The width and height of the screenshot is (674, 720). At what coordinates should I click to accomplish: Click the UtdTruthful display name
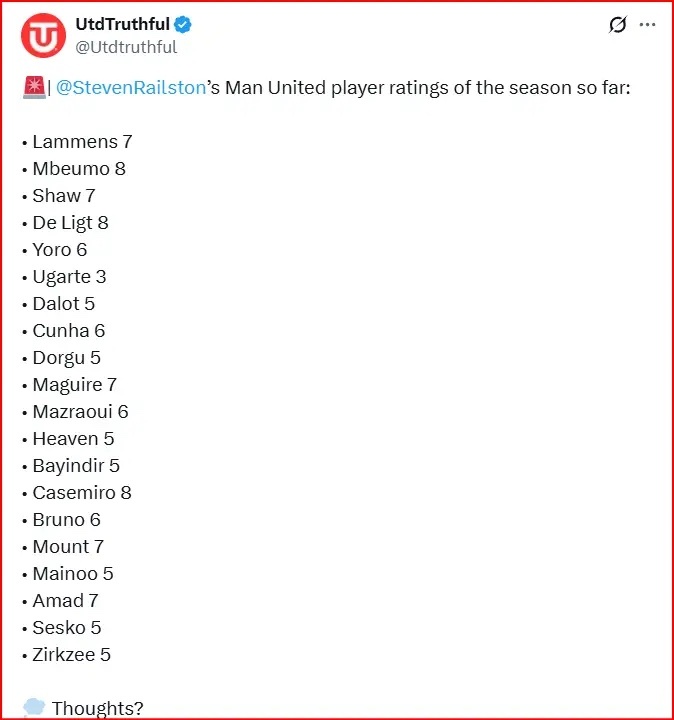coord(122,24)
